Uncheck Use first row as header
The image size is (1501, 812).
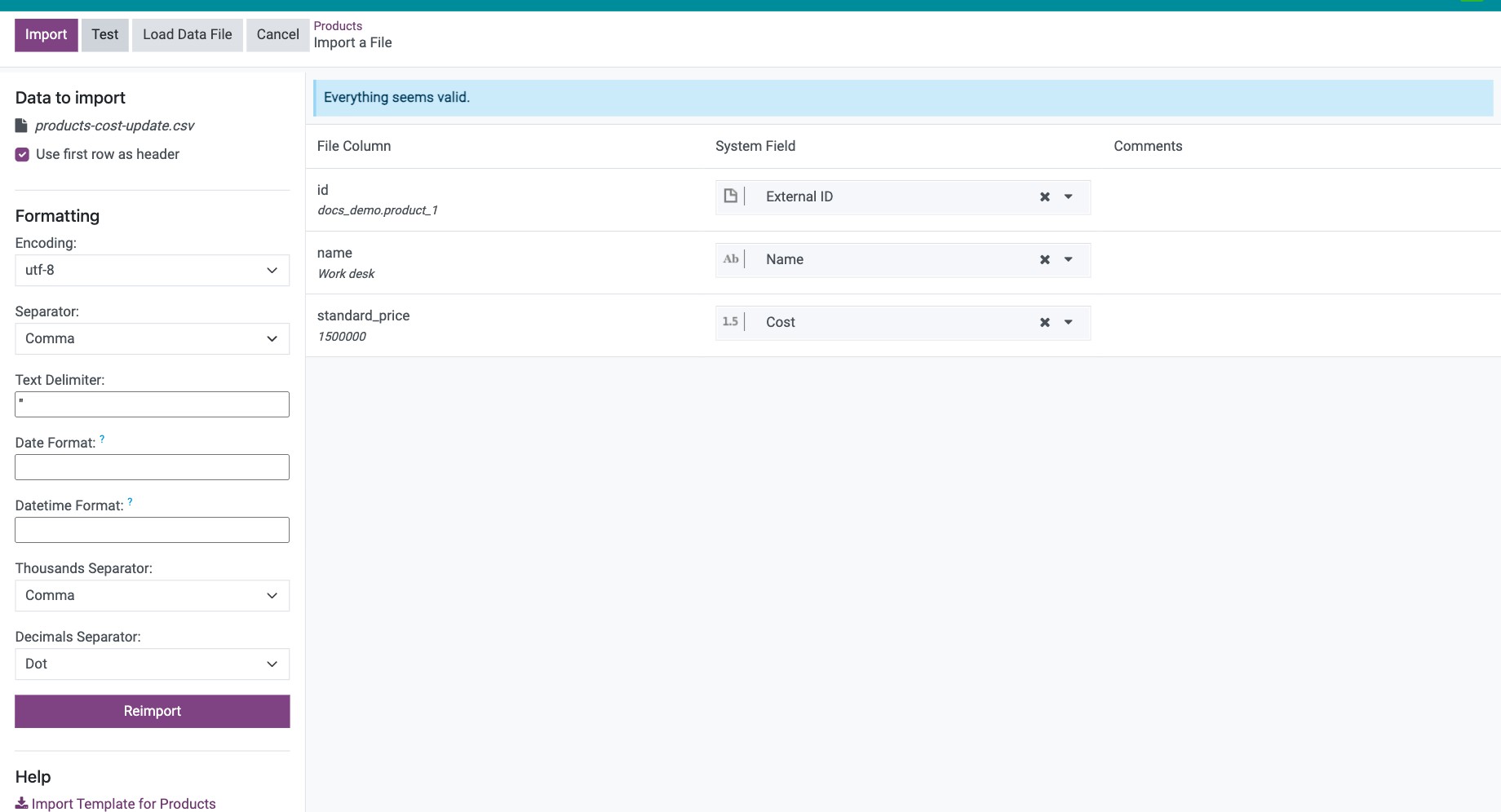click(22, 154)
